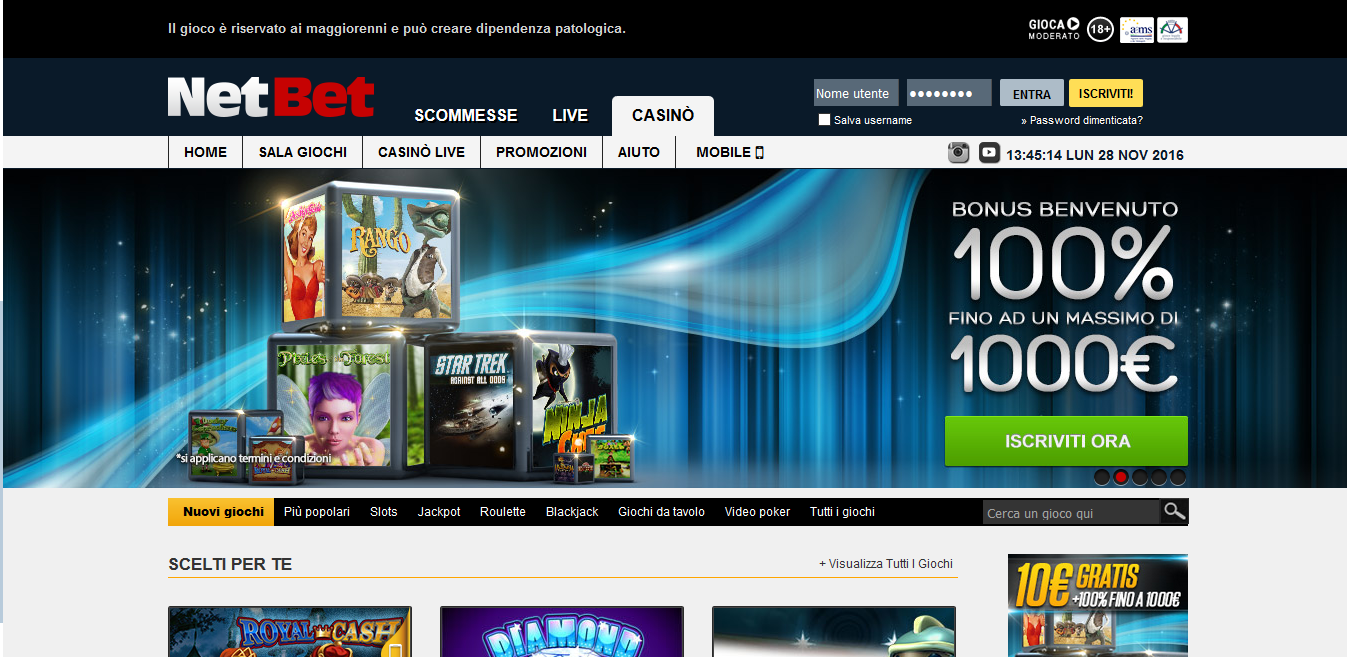Click the NetBet logo
The height and width of the screenshot is (657, 1347).
coord(271,97)
